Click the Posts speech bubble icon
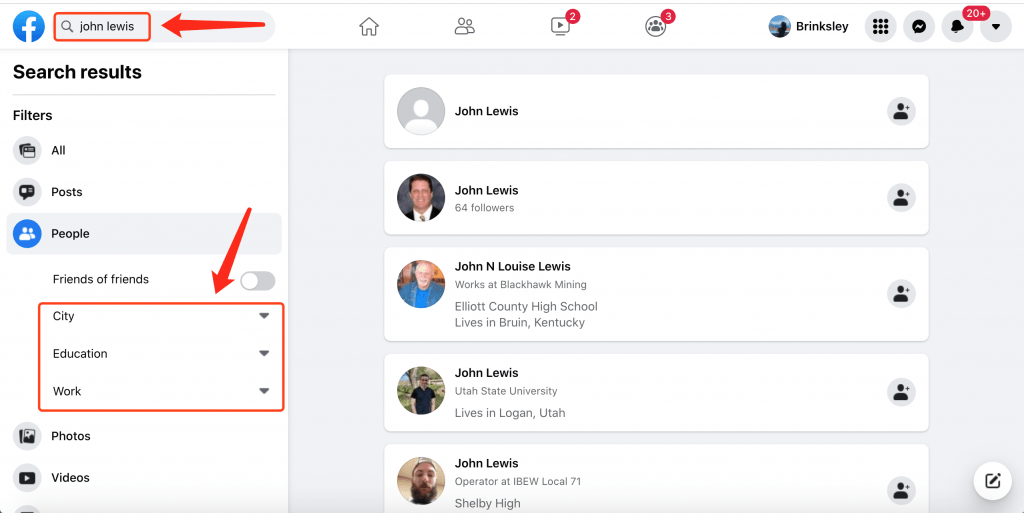The height and width of the screenshot is (513, 1024). (x=27, y=192)
